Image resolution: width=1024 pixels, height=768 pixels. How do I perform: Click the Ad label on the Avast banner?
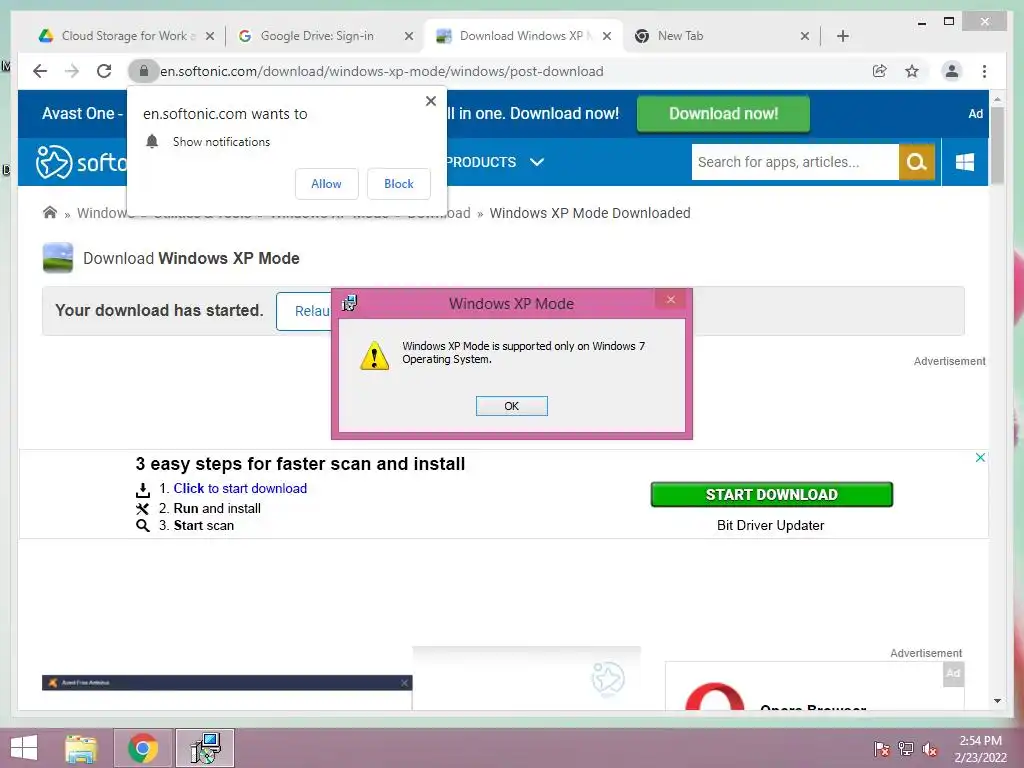point(975,114)
